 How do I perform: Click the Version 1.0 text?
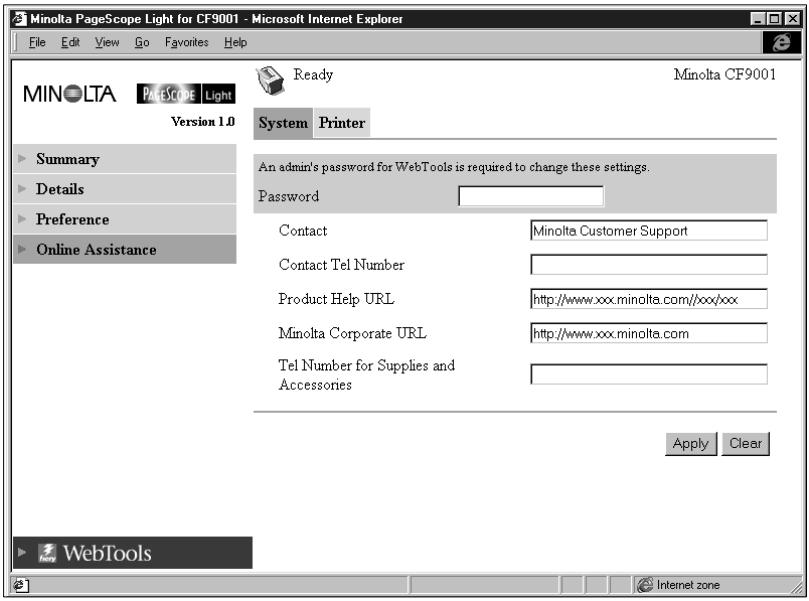click(203, 122)
